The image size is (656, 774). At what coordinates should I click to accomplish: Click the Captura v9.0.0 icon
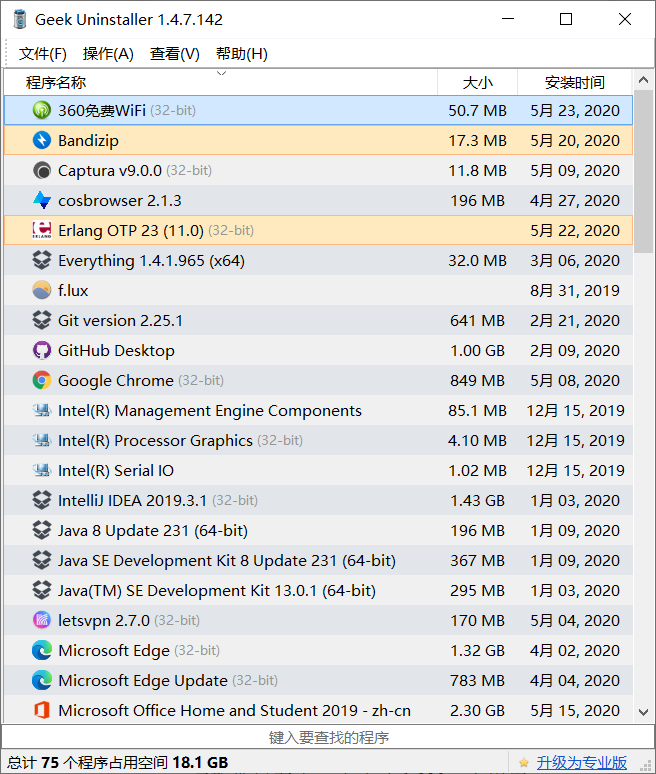pos(42,170)
